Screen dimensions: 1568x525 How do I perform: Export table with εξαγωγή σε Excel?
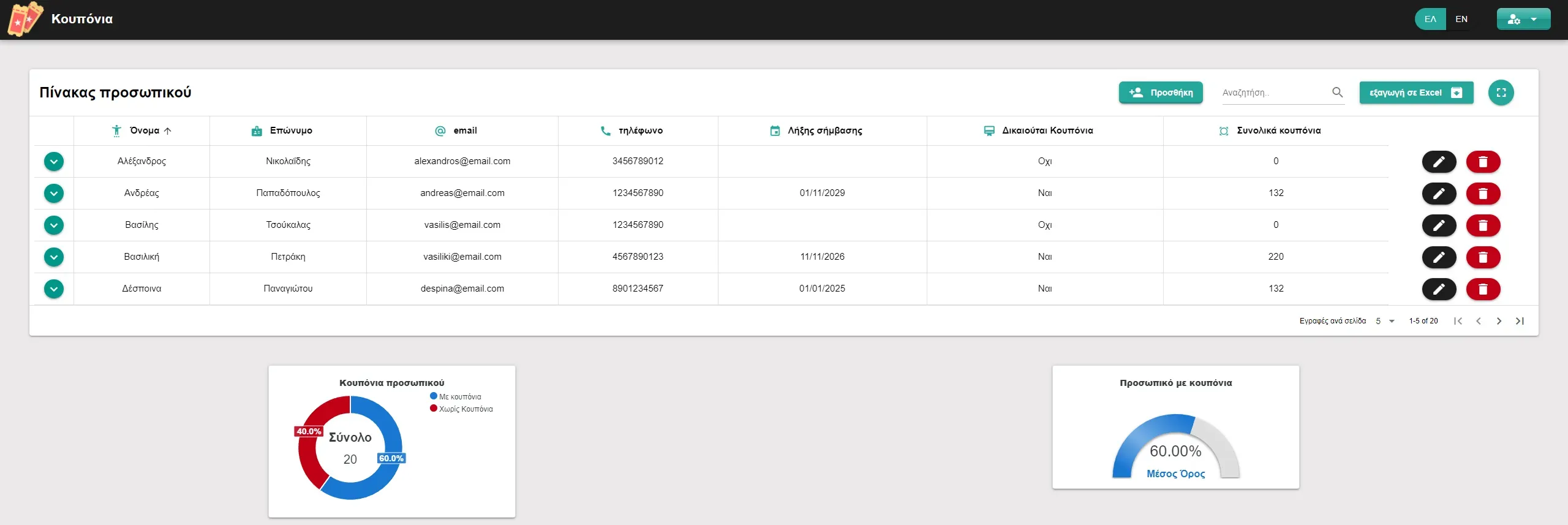coord(1415,93)
